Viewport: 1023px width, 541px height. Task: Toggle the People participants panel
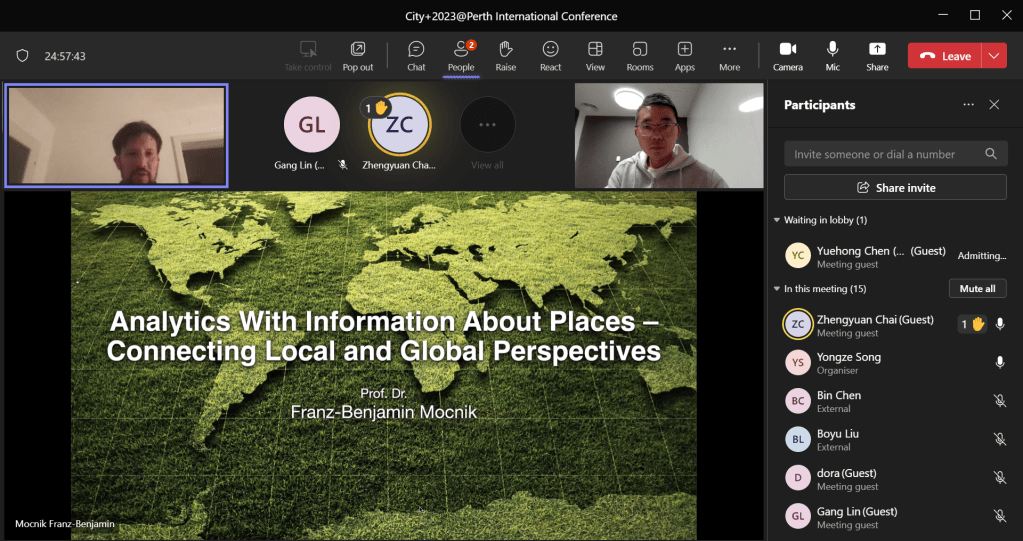[461, 56]
